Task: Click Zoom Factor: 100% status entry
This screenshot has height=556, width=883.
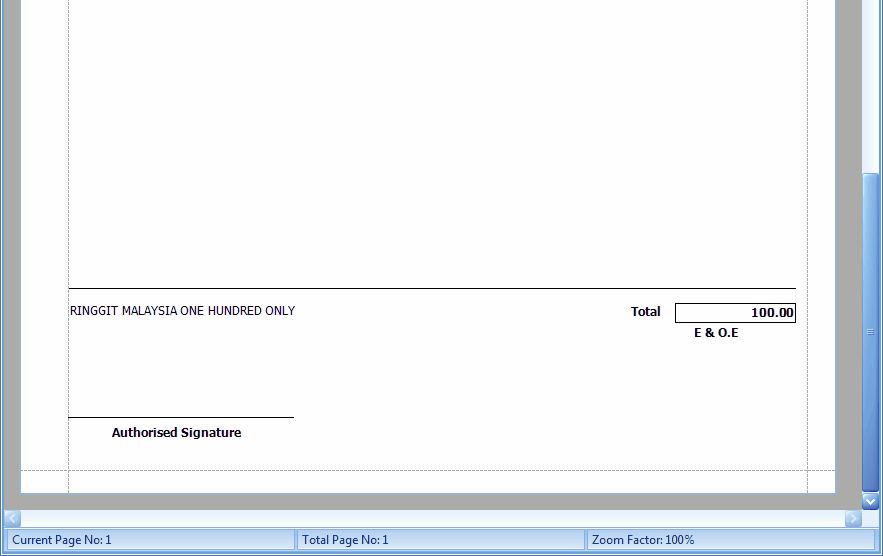Action: point(730,540)
